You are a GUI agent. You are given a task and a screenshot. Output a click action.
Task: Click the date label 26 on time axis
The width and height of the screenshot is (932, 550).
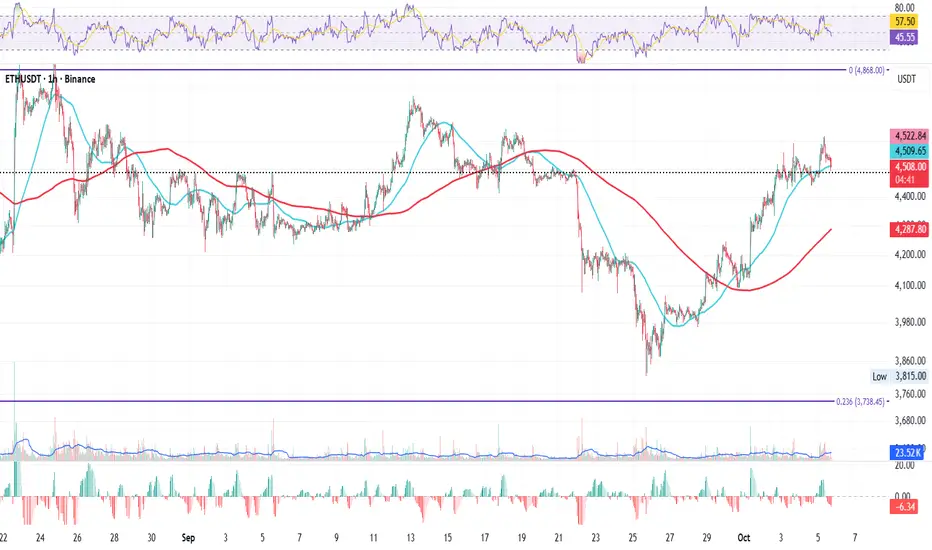pos(77,538)
